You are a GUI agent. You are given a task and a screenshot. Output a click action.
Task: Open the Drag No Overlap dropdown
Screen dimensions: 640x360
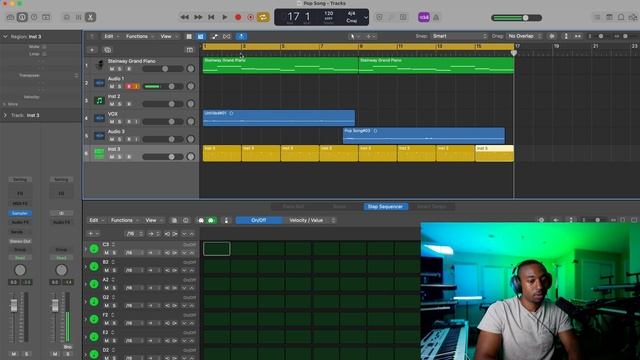524,36
